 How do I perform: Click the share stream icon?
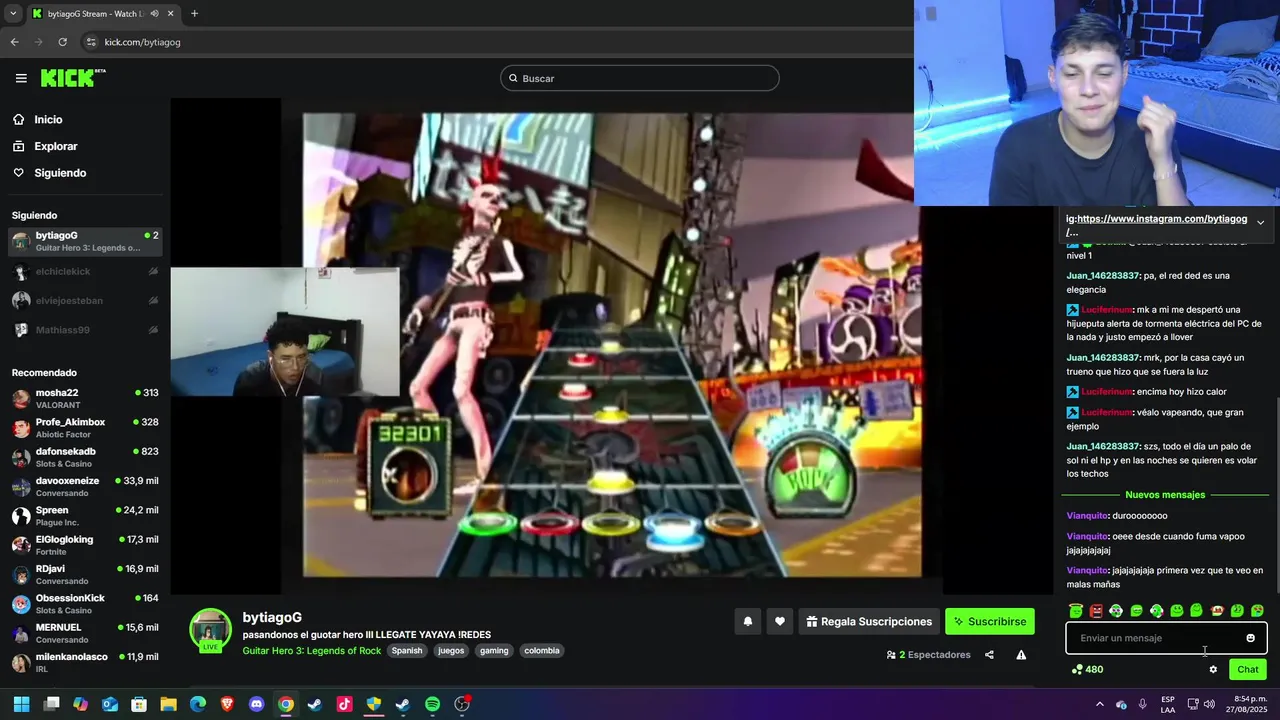(989, 655)
